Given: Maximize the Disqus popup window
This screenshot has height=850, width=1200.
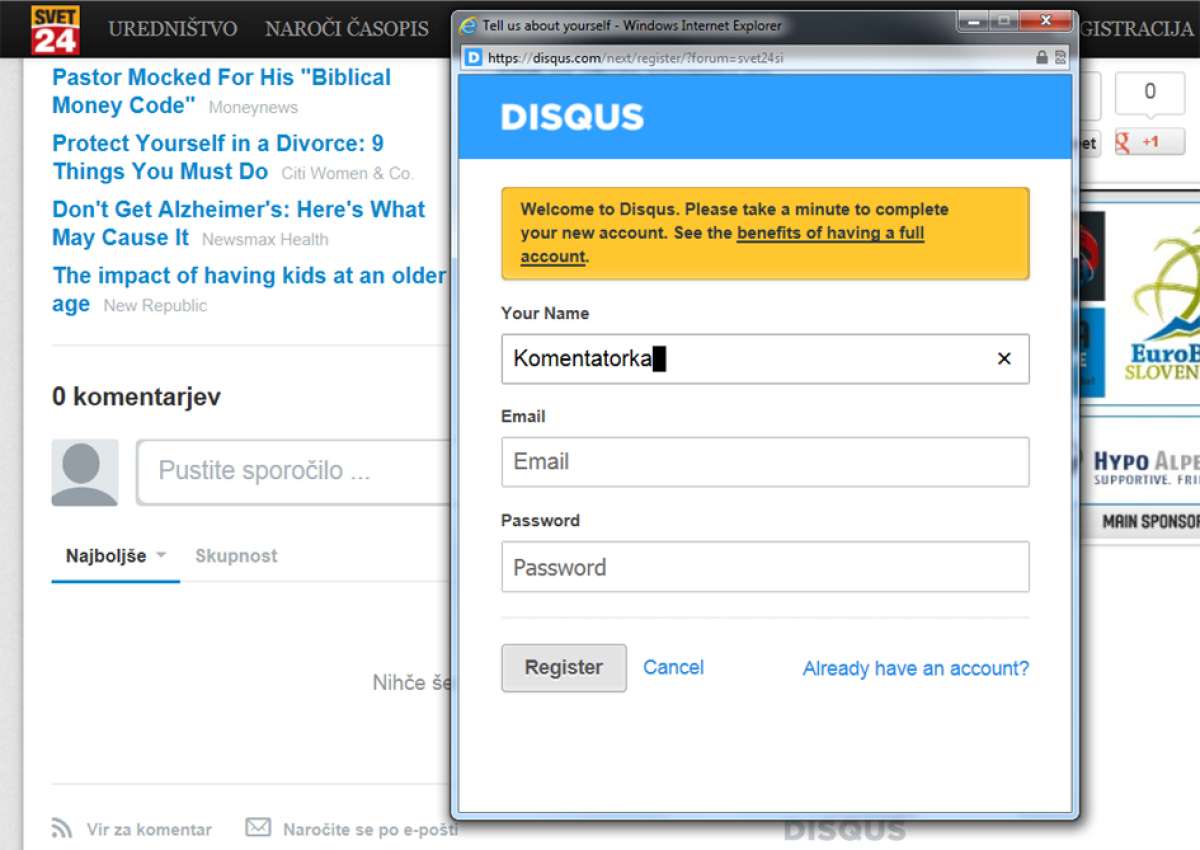Looking at the screenshot, I should coord(1003,20).
